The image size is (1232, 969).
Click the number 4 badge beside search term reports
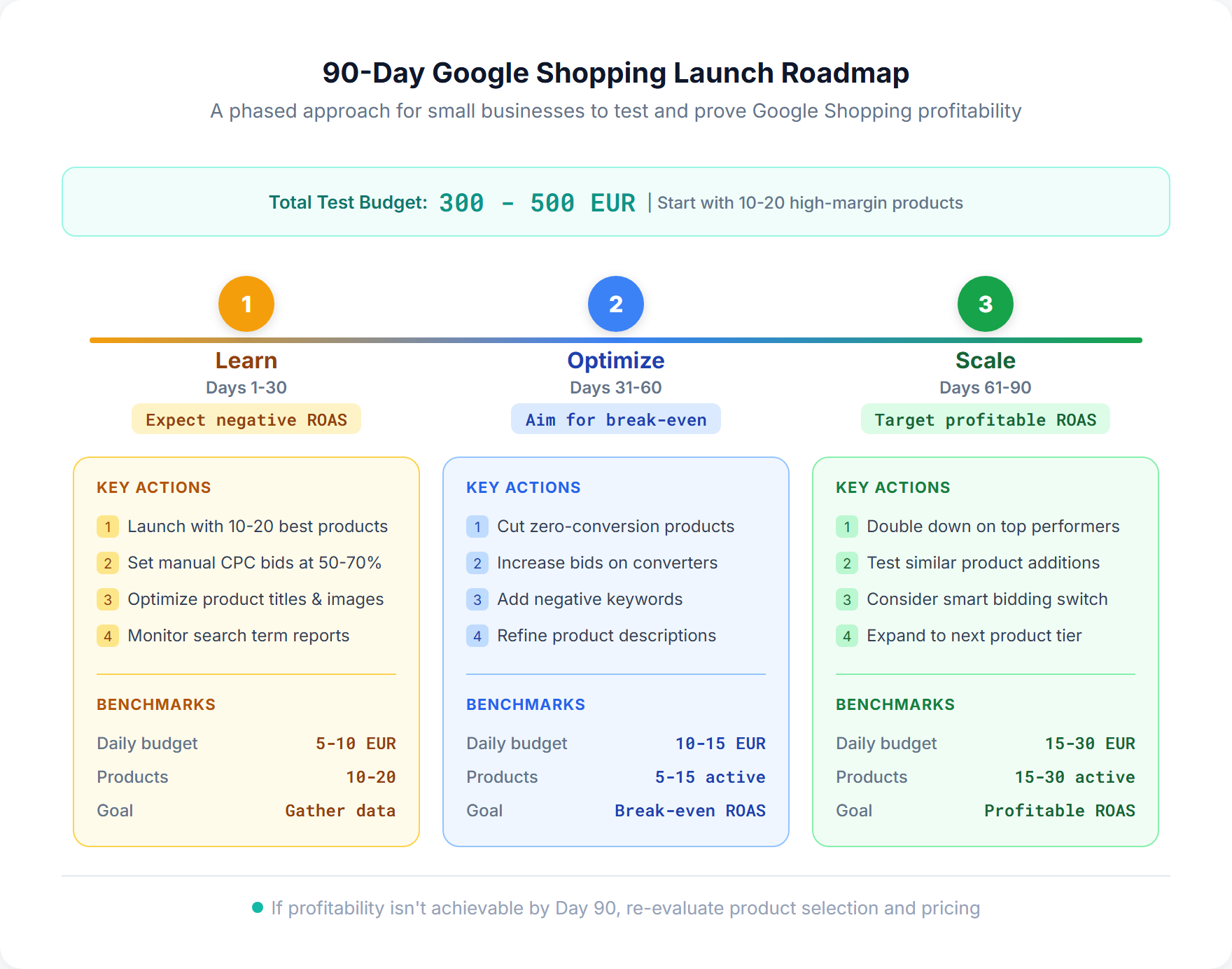(x=107, y=636)
